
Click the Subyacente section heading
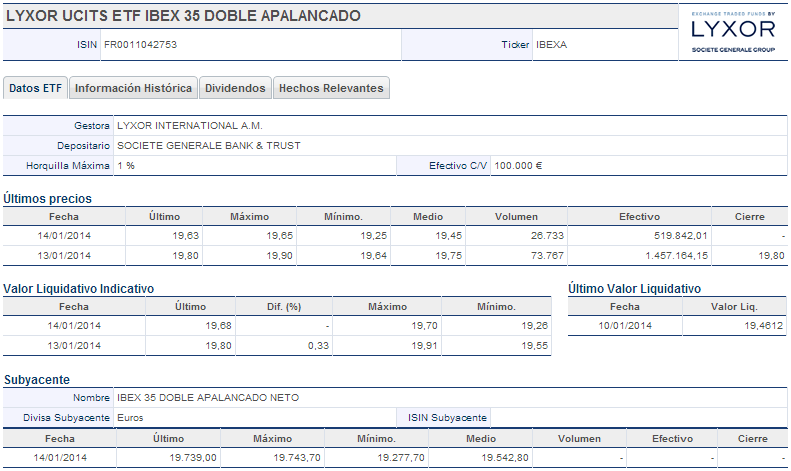pyautogui.click(x=37, y=380)
